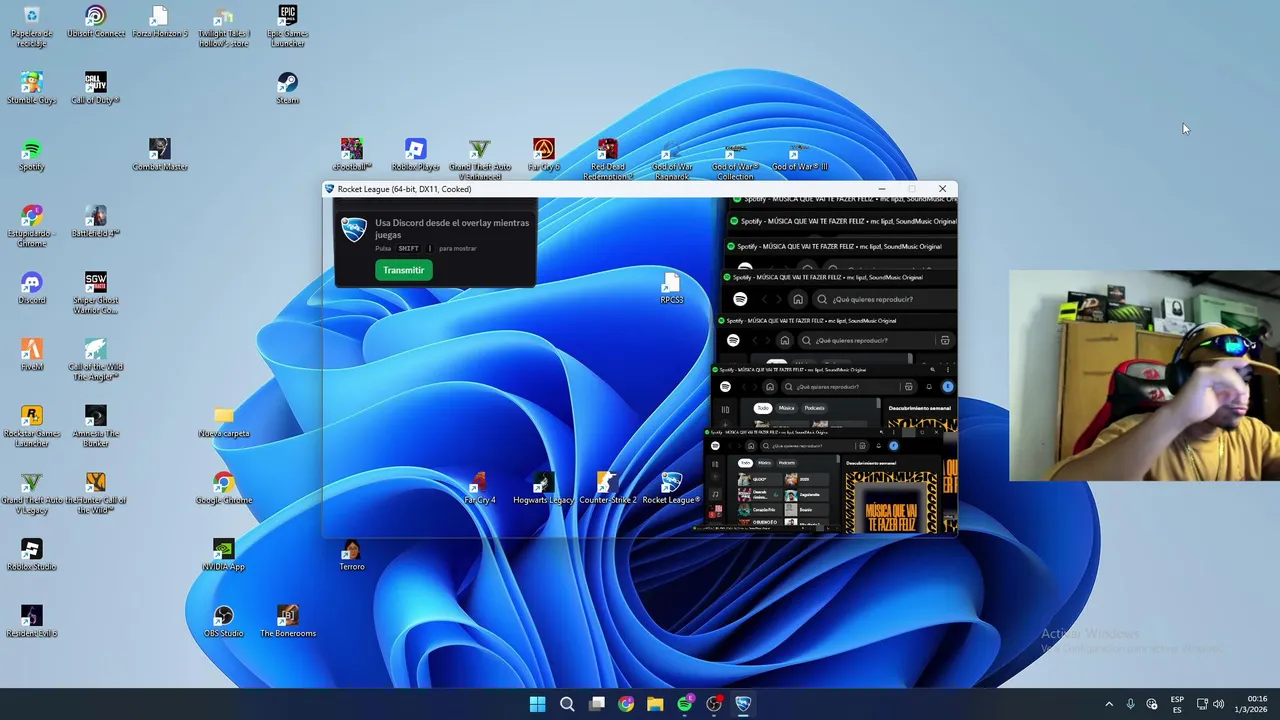Screen dimensions: 1280x720
Task: Select The Bonerooms desktop icon
Action: (x=287, y=622)
